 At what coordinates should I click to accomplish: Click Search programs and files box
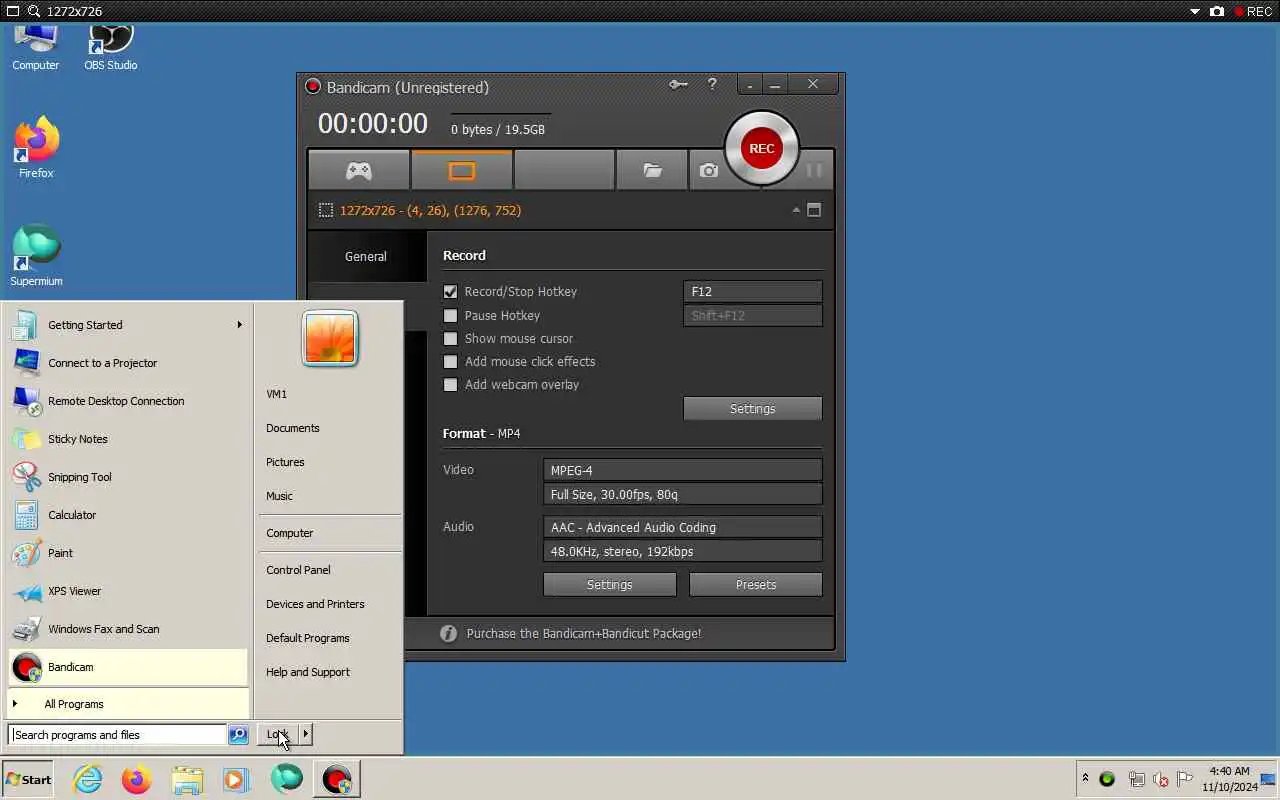117,735
